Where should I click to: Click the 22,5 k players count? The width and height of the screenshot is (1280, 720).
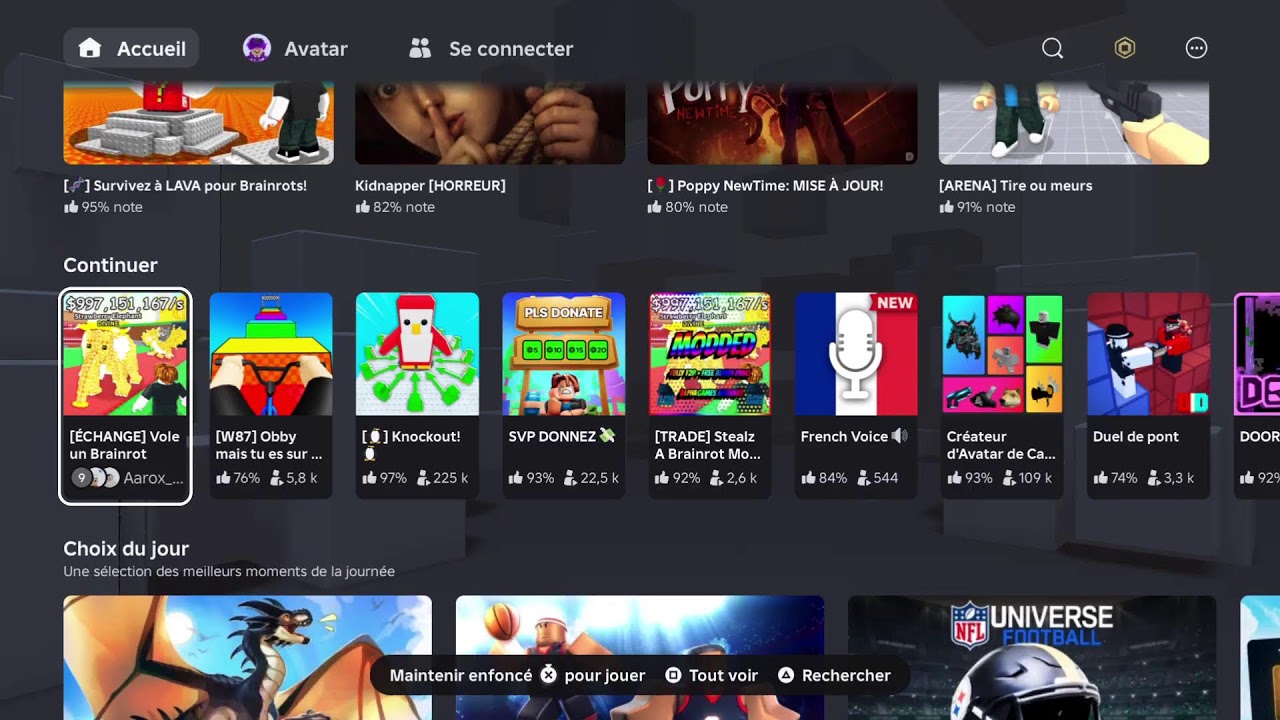591,478
